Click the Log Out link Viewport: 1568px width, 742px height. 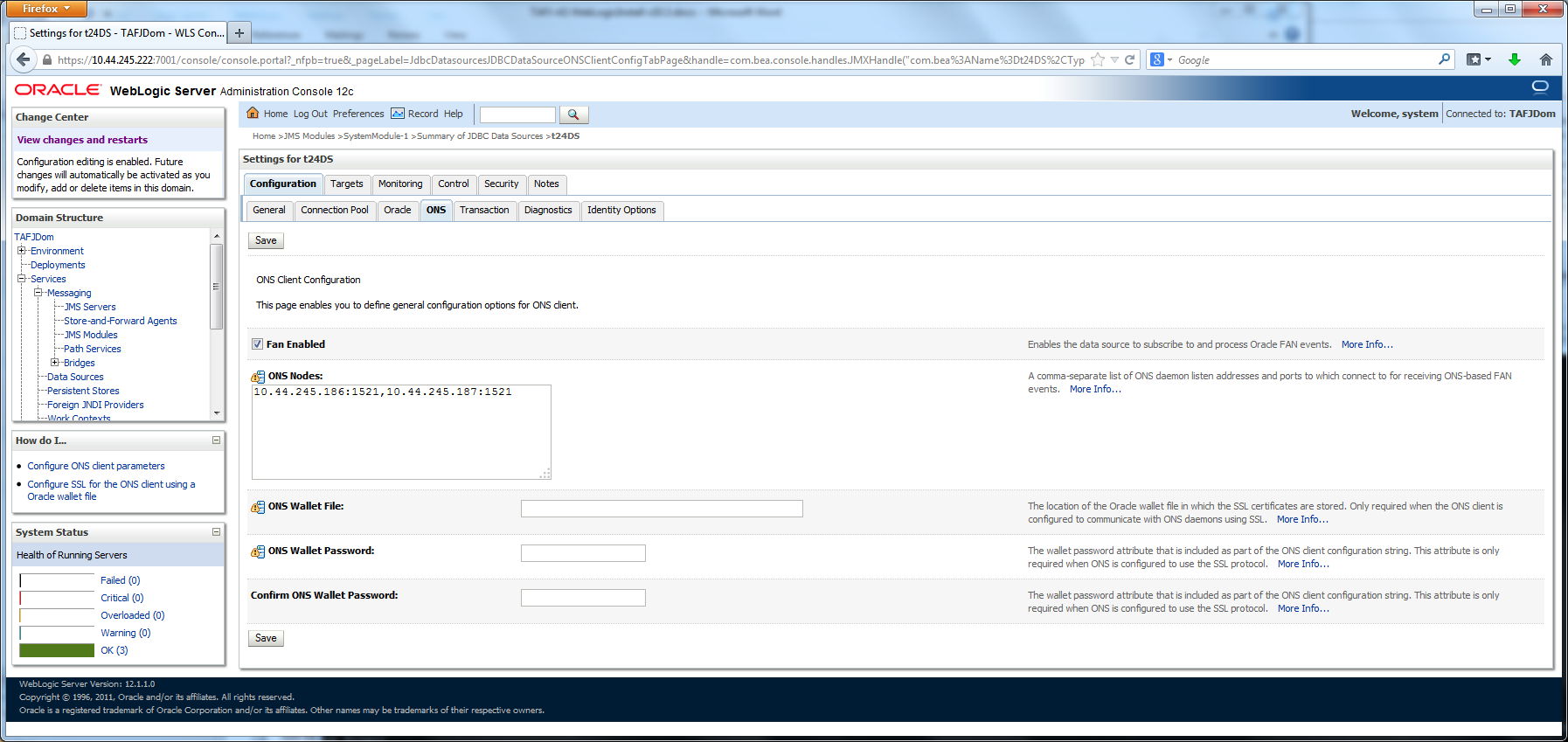click(x=310, y=114)
